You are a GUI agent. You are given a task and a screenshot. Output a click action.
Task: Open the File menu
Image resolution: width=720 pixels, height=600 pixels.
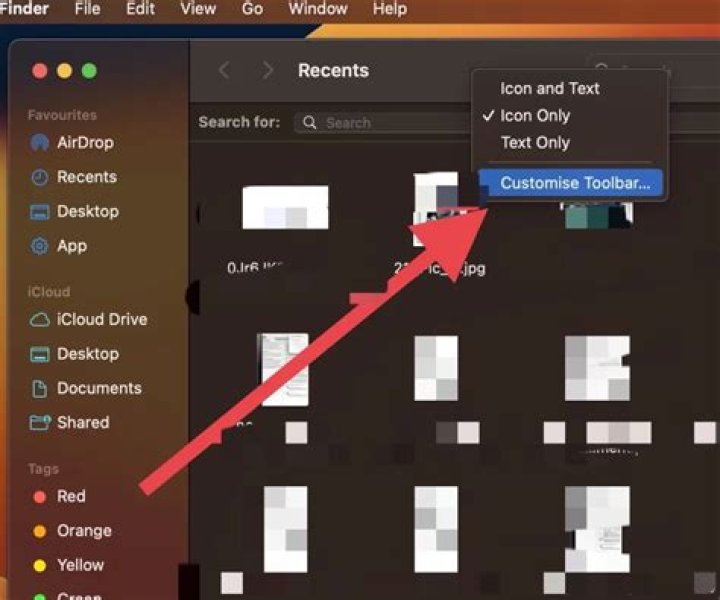(x=87, y=8)
